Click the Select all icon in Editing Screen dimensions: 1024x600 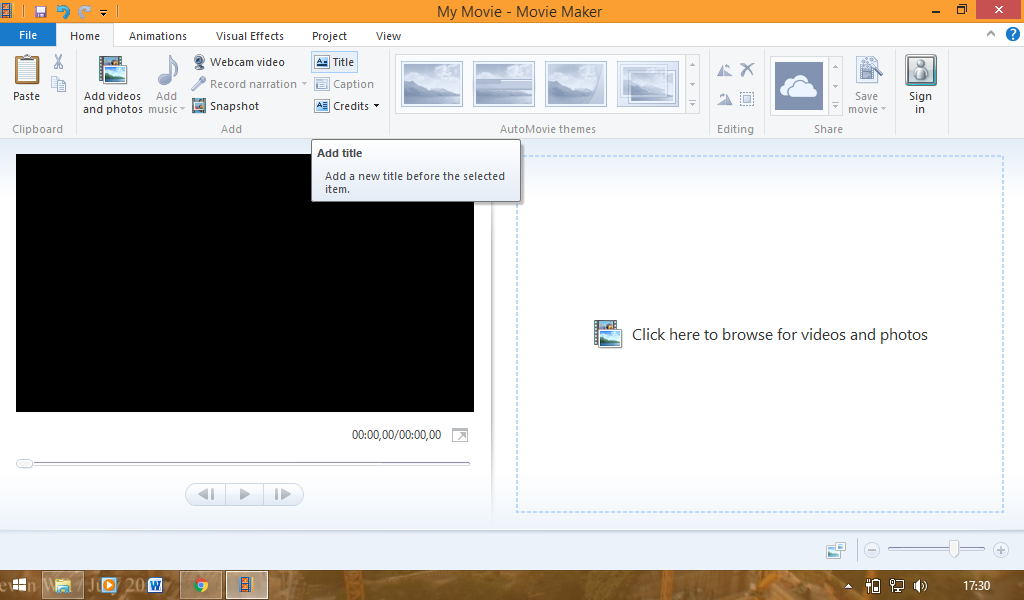click(747, 99)
